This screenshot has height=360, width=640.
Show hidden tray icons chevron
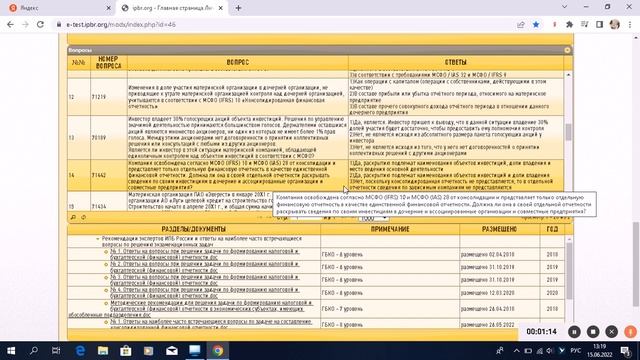point(517,351)
